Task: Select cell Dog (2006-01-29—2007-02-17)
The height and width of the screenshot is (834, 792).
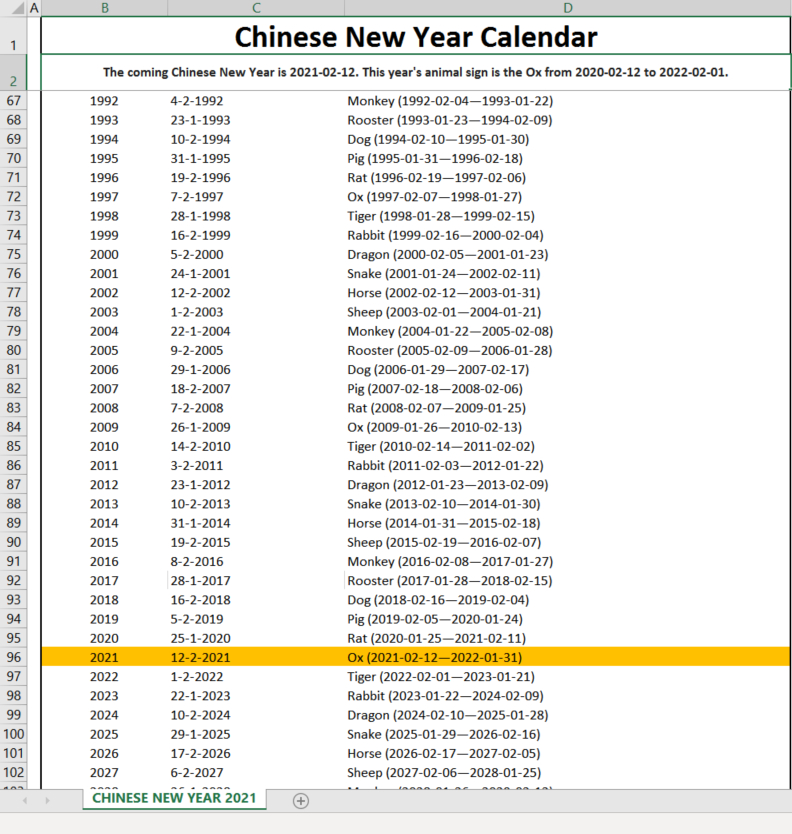Action: click(568, 369)
